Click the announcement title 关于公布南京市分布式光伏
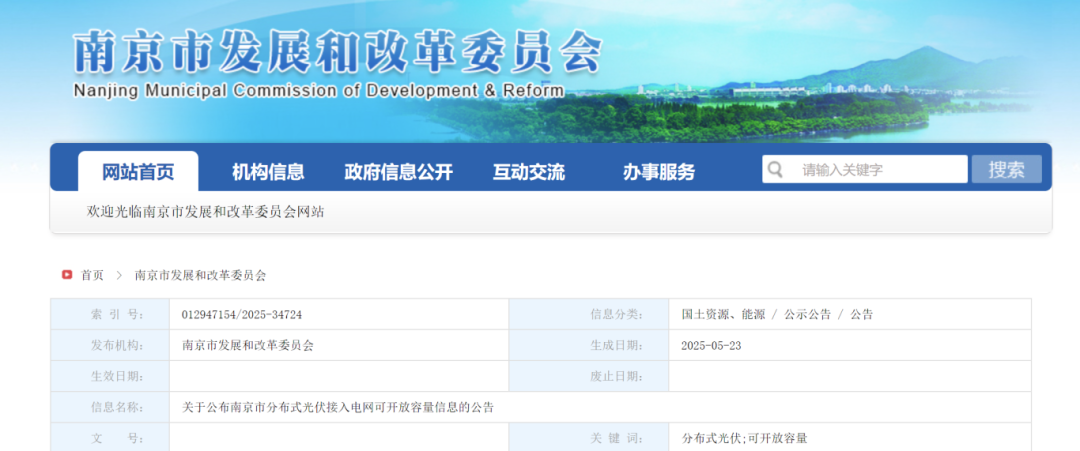Viewport: 1080px width, 451px height. tap(338, 407)
